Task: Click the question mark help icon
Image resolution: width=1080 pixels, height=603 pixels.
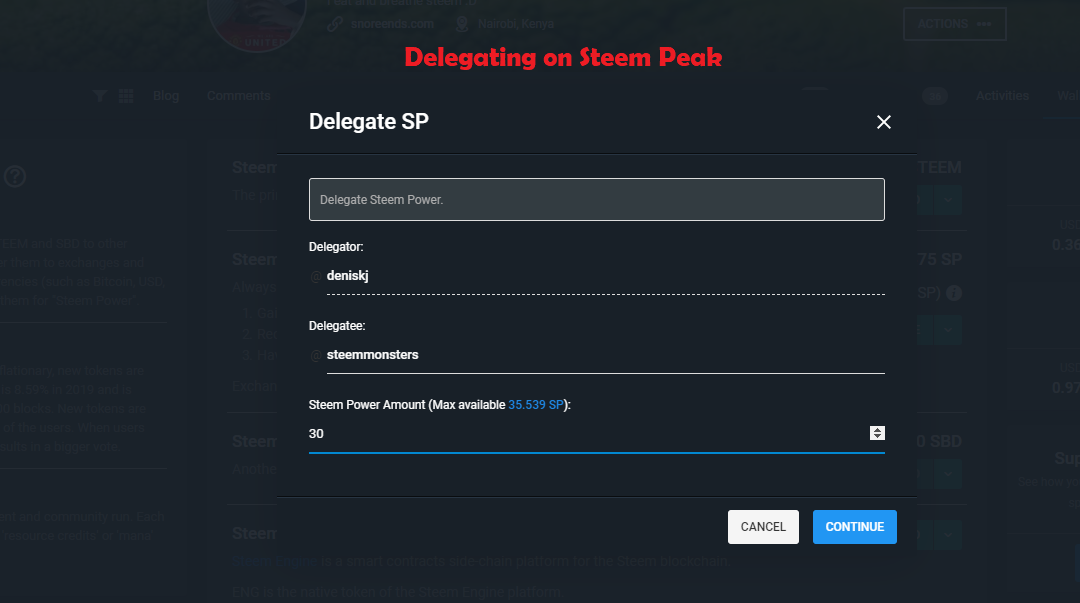Action: point(15,177)
